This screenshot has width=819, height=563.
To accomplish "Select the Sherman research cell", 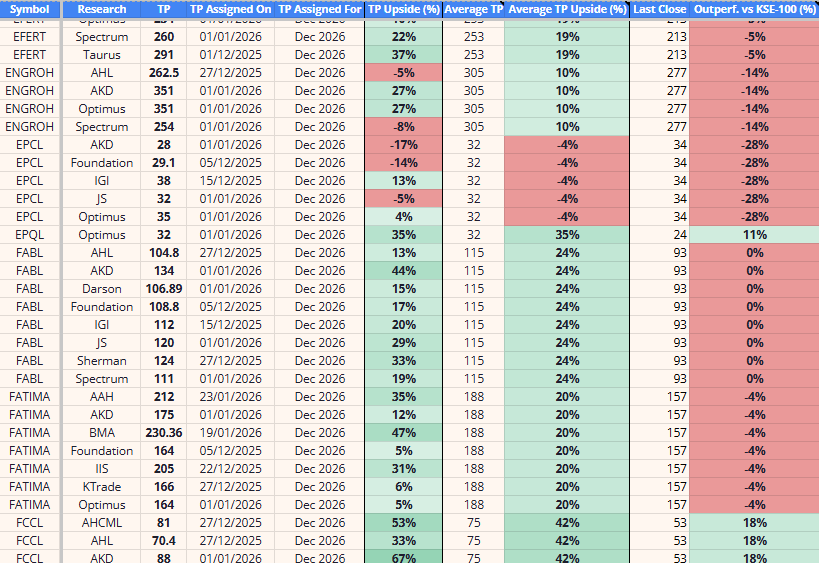I will [102, 361].
